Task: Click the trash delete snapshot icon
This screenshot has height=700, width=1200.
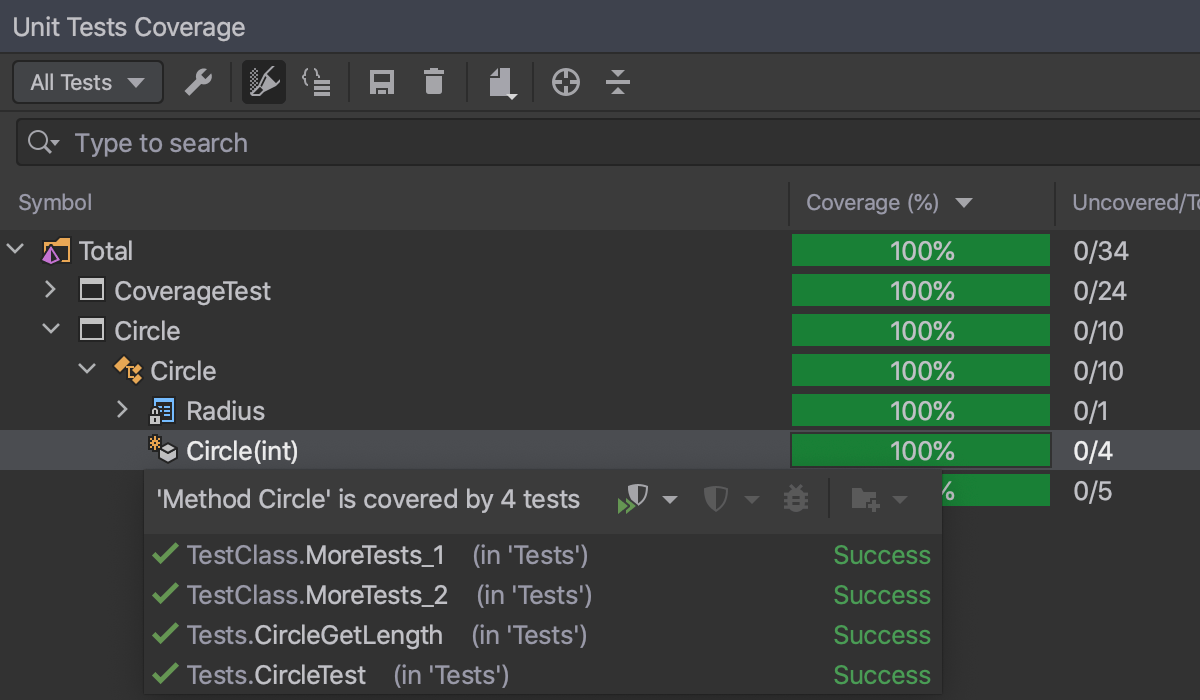Action: [433, 82]
